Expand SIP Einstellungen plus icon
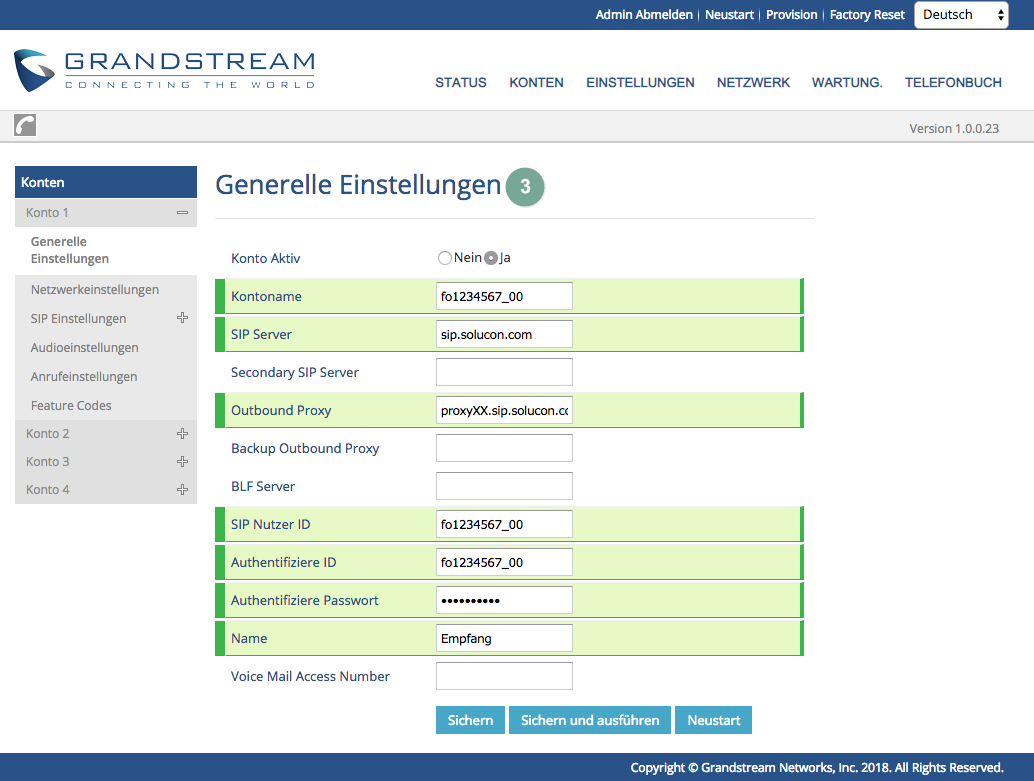The width and height of the screenshot is (1034, 781). pos(183,318)
